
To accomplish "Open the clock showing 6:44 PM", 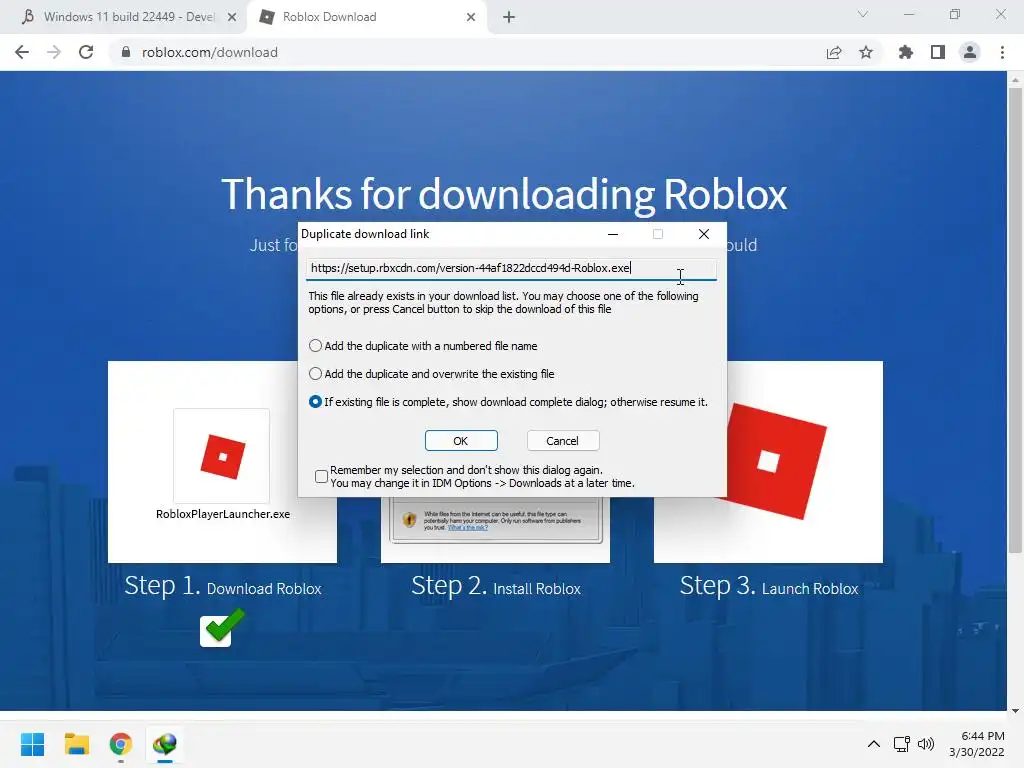I will point(976,744).
